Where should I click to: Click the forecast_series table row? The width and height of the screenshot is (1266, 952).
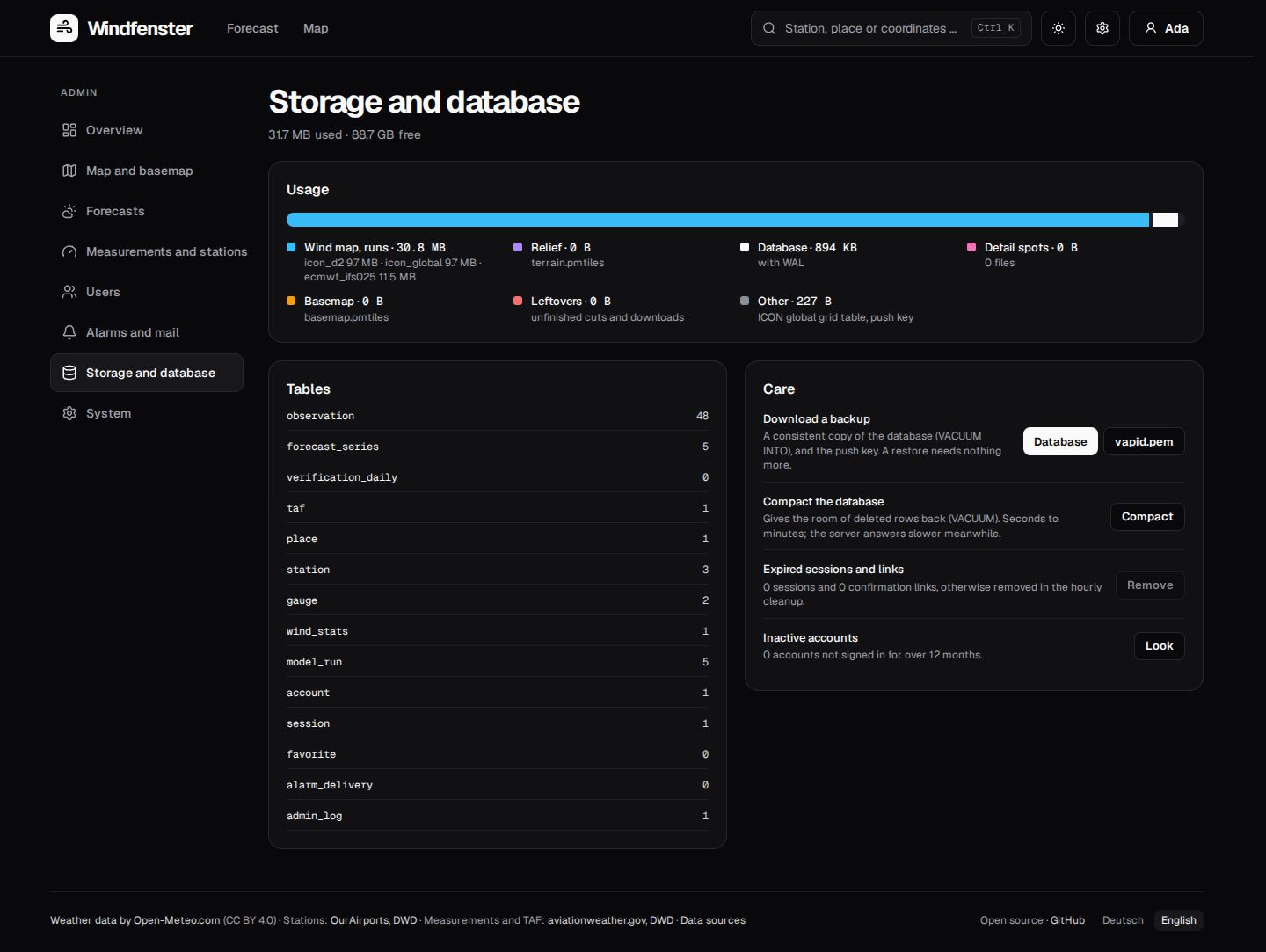click(498, 447)
